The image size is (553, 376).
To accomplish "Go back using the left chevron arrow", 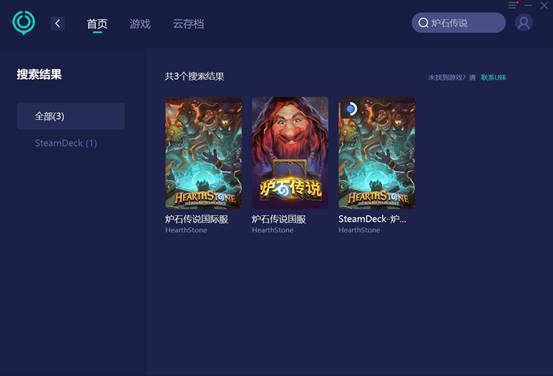I will tap(57, 24).
